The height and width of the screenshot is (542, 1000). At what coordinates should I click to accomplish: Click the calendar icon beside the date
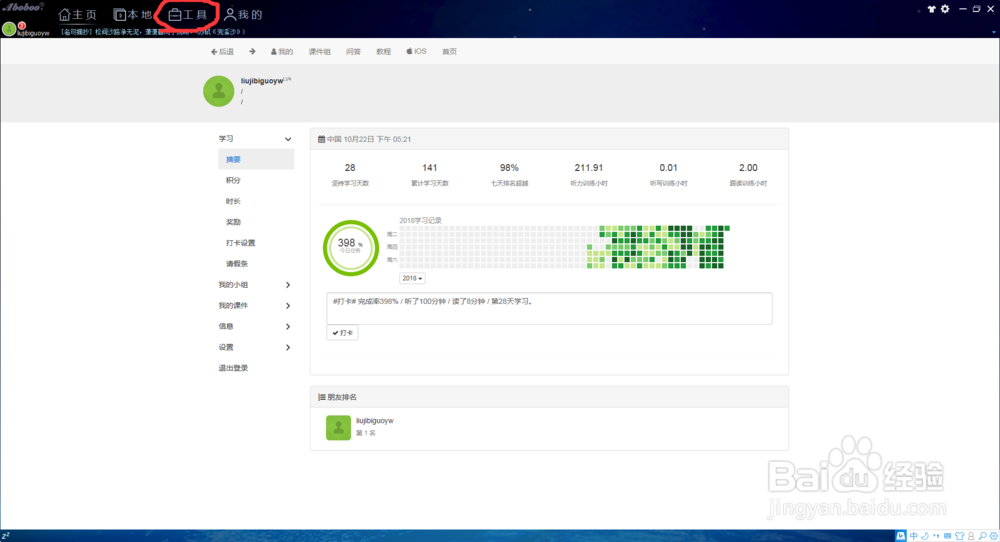(321, 139)
